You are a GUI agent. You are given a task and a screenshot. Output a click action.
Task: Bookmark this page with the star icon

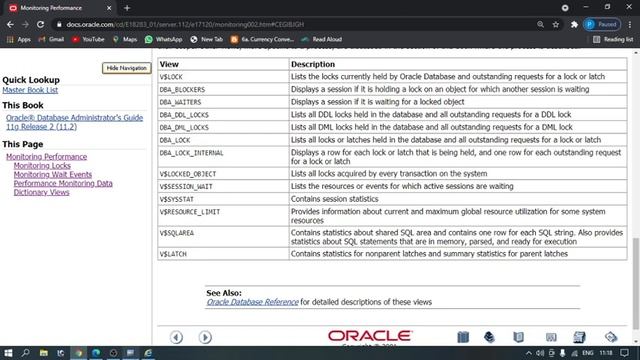pyautogui.click(x=556, y=24)
